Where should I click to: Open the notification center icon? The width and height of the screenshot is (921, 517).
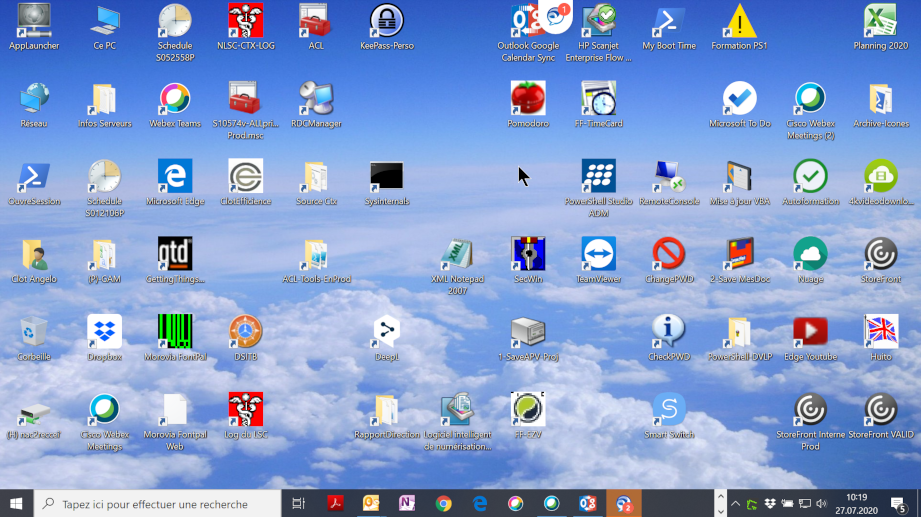pyautogui.click(x=898, y=503)
